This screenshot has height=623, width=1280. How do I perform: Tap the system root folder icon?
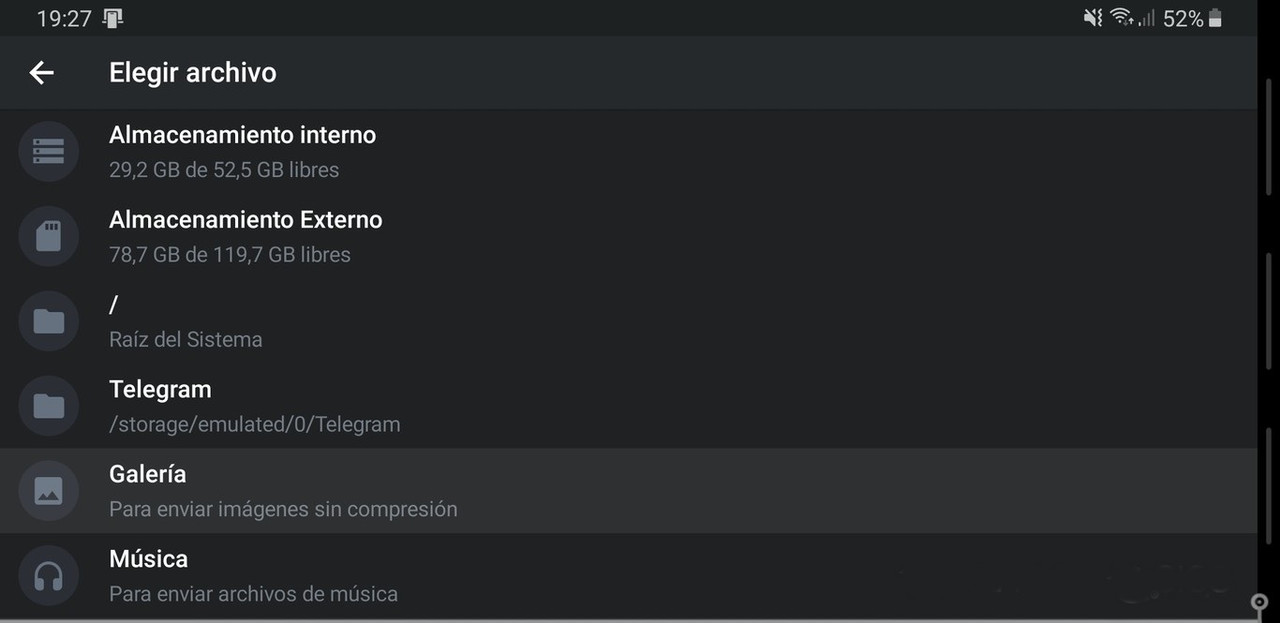tap(48, 321)
